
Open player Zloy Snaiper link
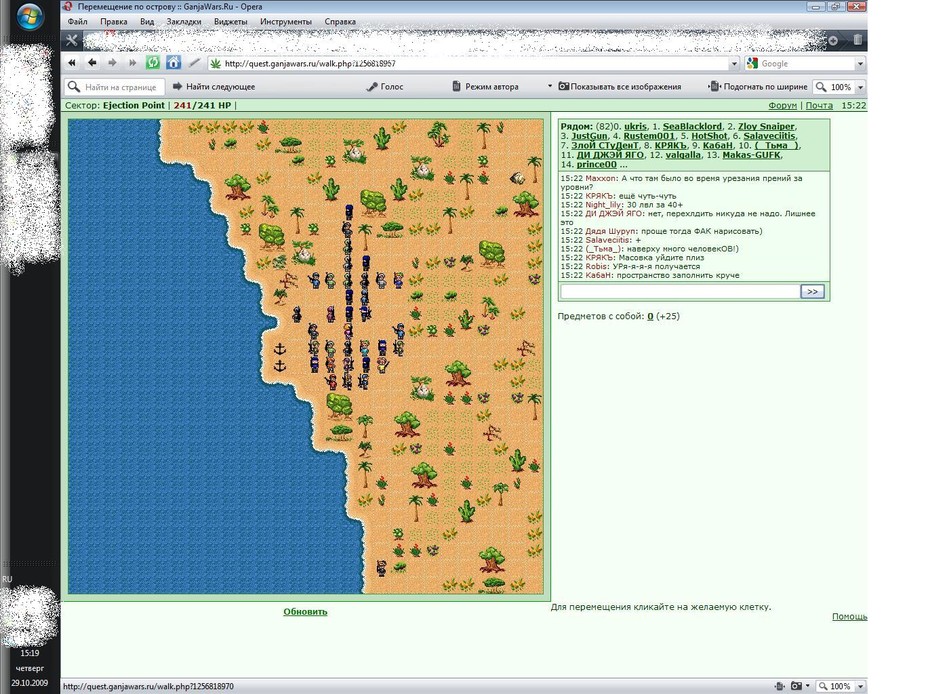(x=766, y=126)
